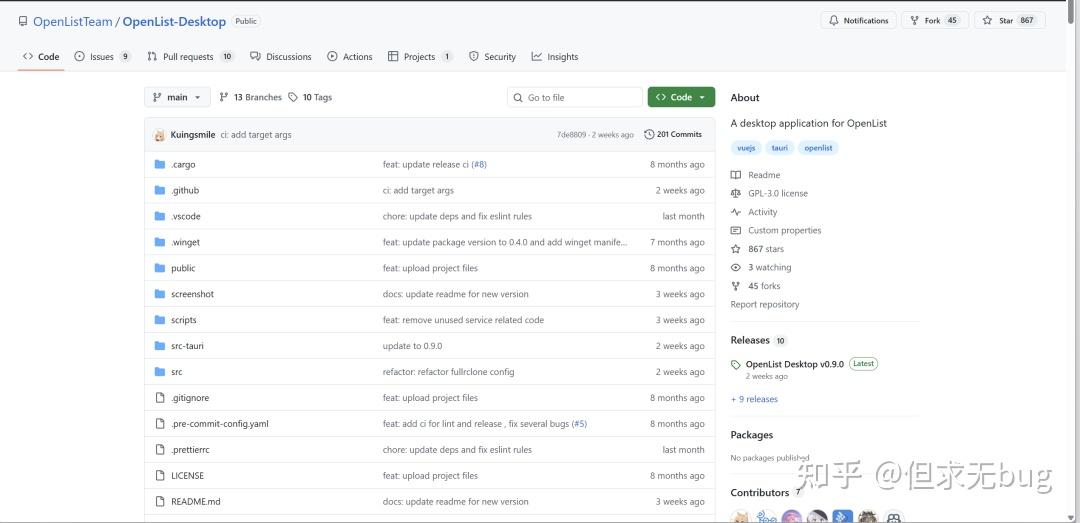
Task: Click the star icon beside 867 stars
Action: click(736, 249)
